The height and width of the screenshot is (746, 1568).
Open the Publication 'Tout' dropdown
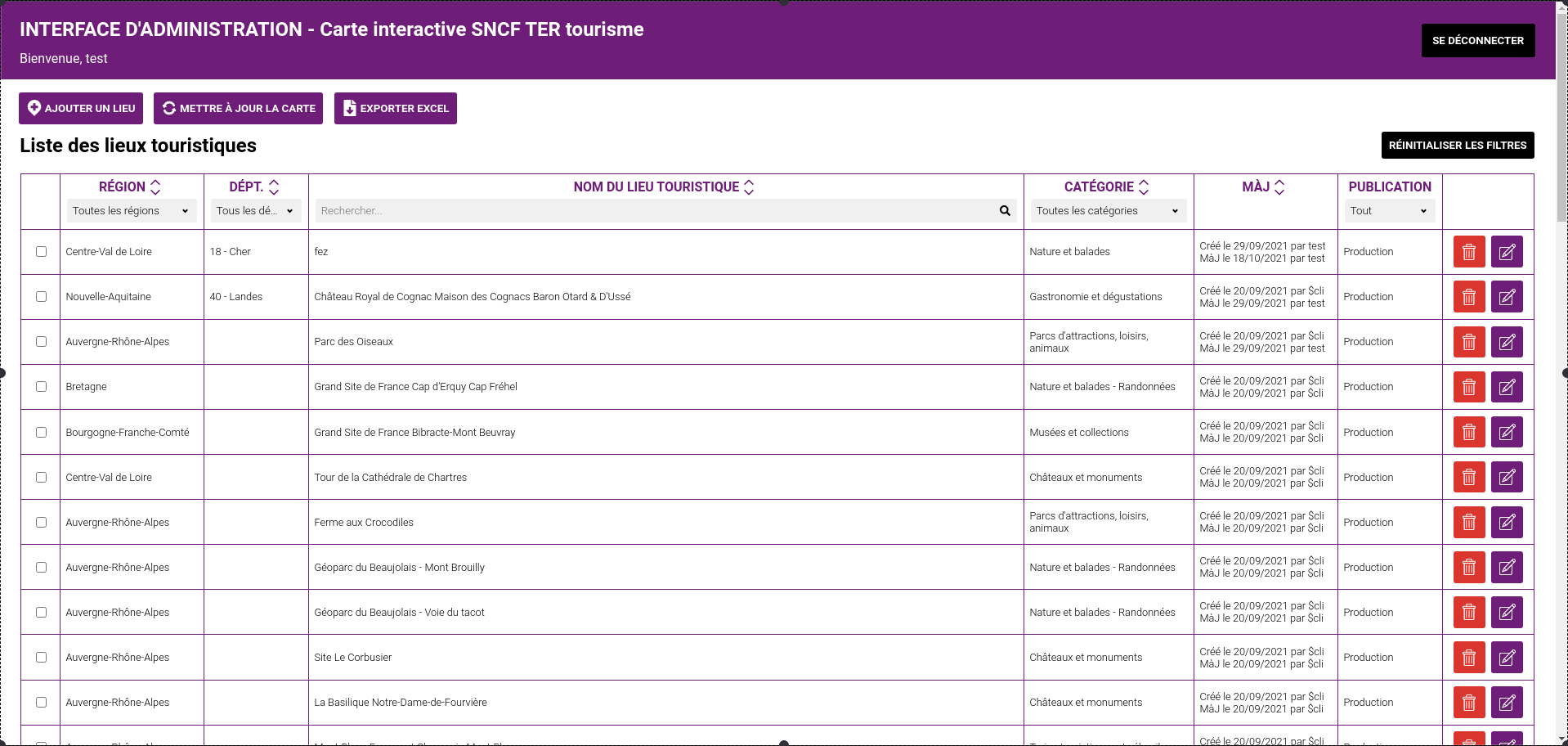tap(1388, 211)
